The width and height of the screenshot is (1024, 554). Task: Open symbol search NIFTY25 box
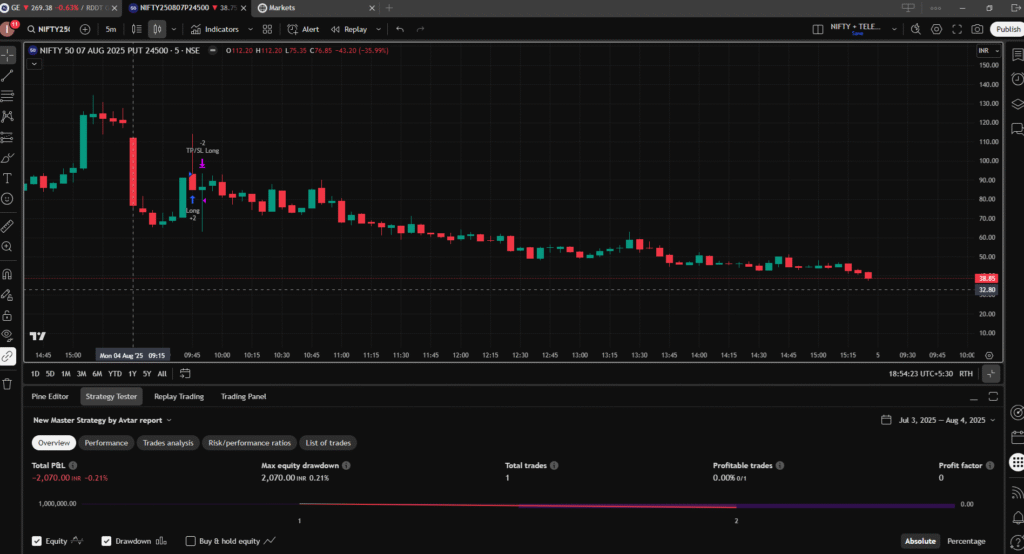click(49, 29)
